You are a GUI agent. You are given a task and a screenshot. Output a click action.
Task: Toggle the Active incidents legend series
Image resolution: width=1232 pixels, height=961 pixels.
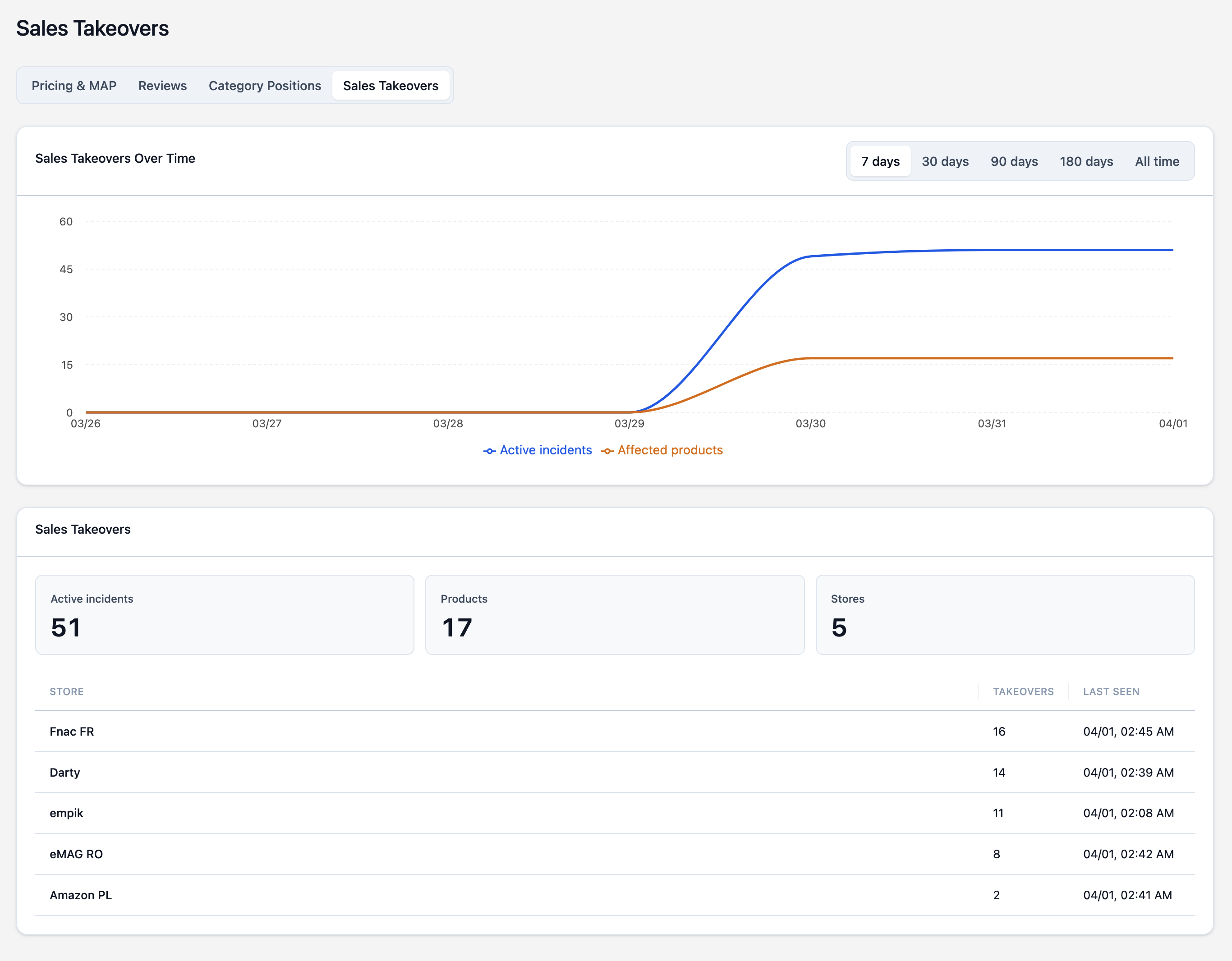tap(538, 450)
